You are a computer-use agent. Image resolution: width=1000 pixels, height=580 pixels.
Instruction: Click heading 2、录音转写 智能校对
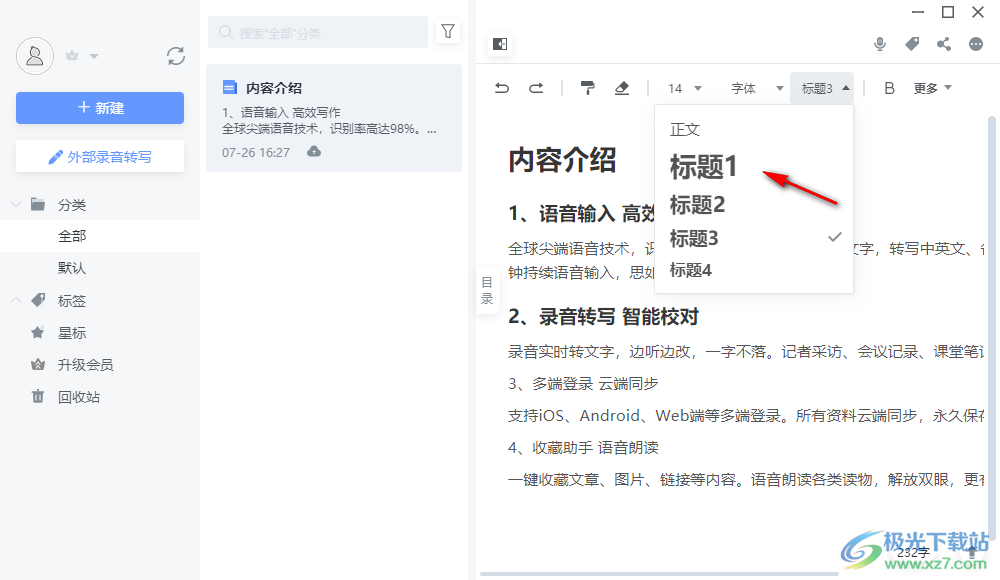click(x=603, y=316)
